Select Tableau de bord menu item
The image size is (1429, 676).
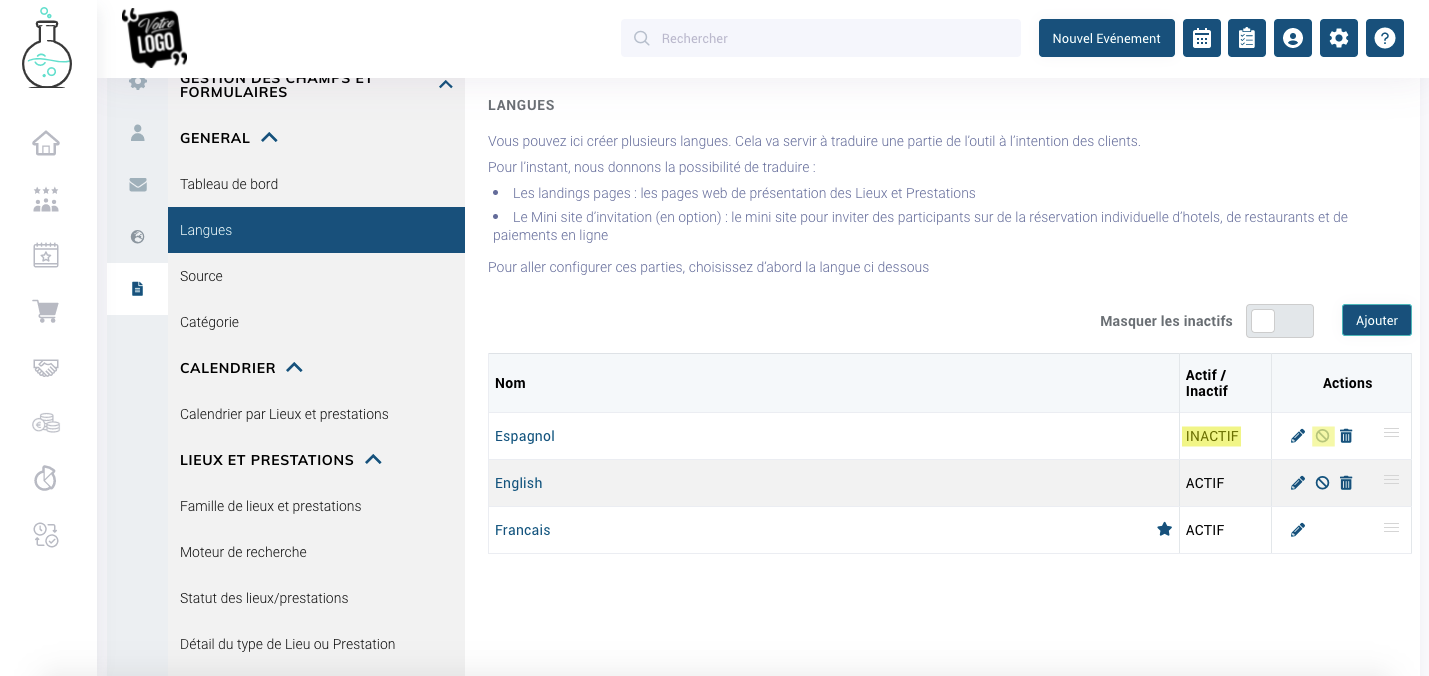(x=229, y=184)
